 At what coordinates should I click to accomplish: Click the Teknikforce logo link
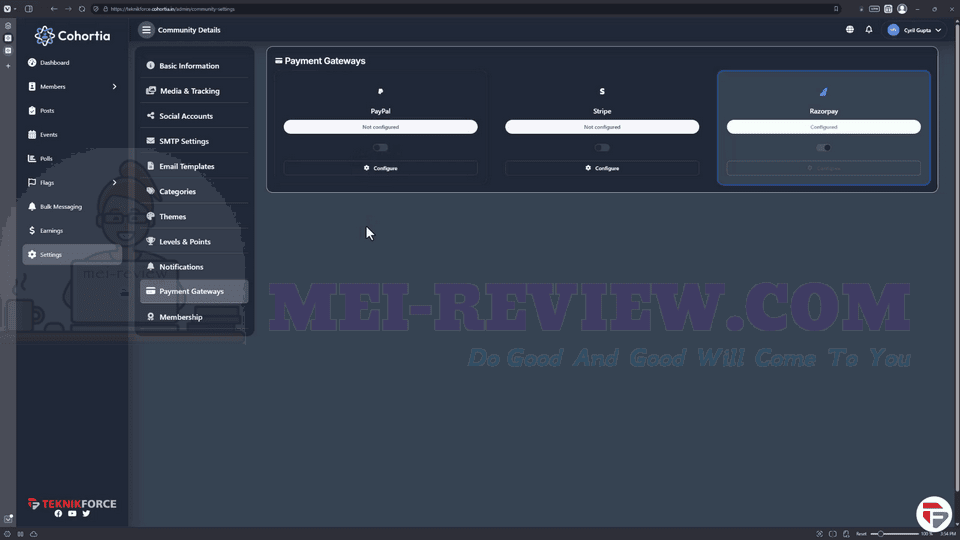pyautogui.click(x=72, y=504)
